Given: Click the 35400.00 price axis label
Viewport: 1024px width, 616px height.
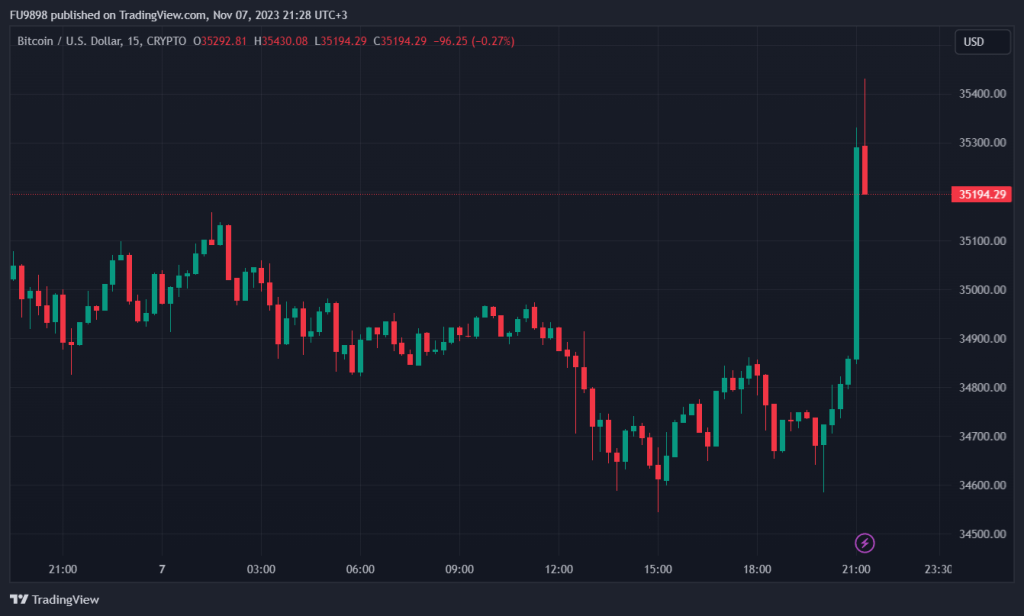Looking at the screenshot, I should [x=981, y=94].
